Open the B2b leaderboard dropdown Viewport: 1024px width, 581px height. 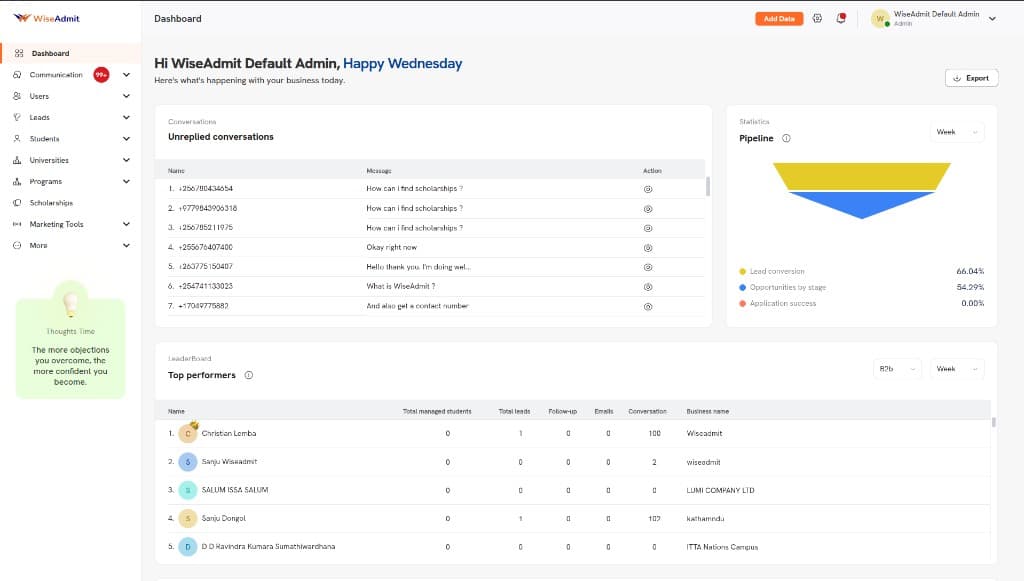click(x=897, y=369)
